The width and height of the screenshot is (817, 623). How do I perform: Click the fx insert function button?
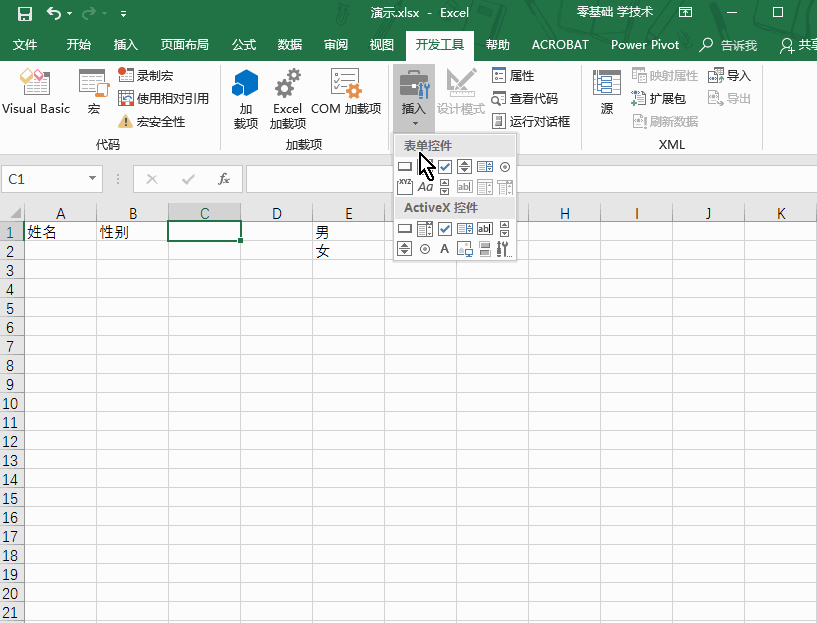[x=224, y=179]
